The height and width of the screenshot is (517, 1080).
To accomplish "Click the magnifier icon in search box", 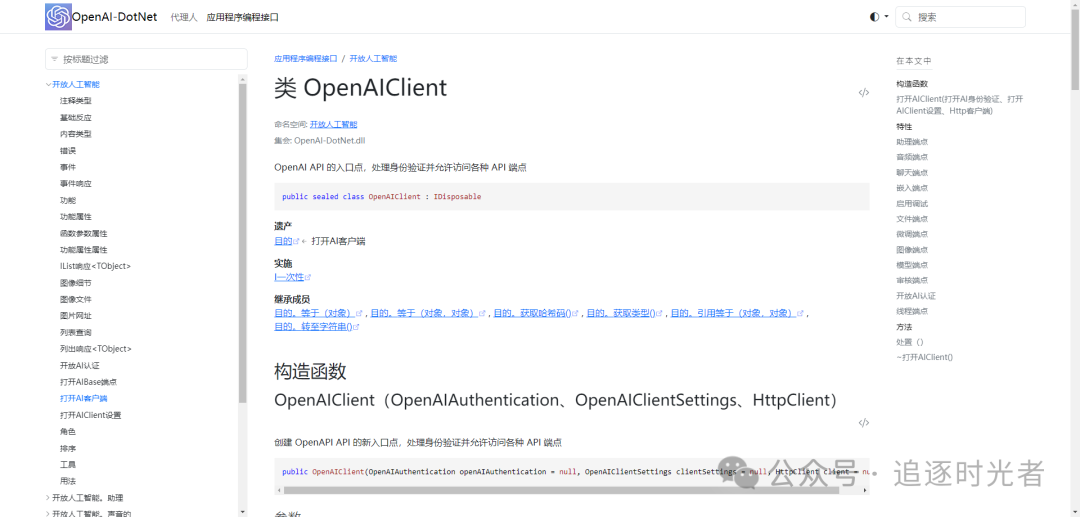I will (907, 17).
